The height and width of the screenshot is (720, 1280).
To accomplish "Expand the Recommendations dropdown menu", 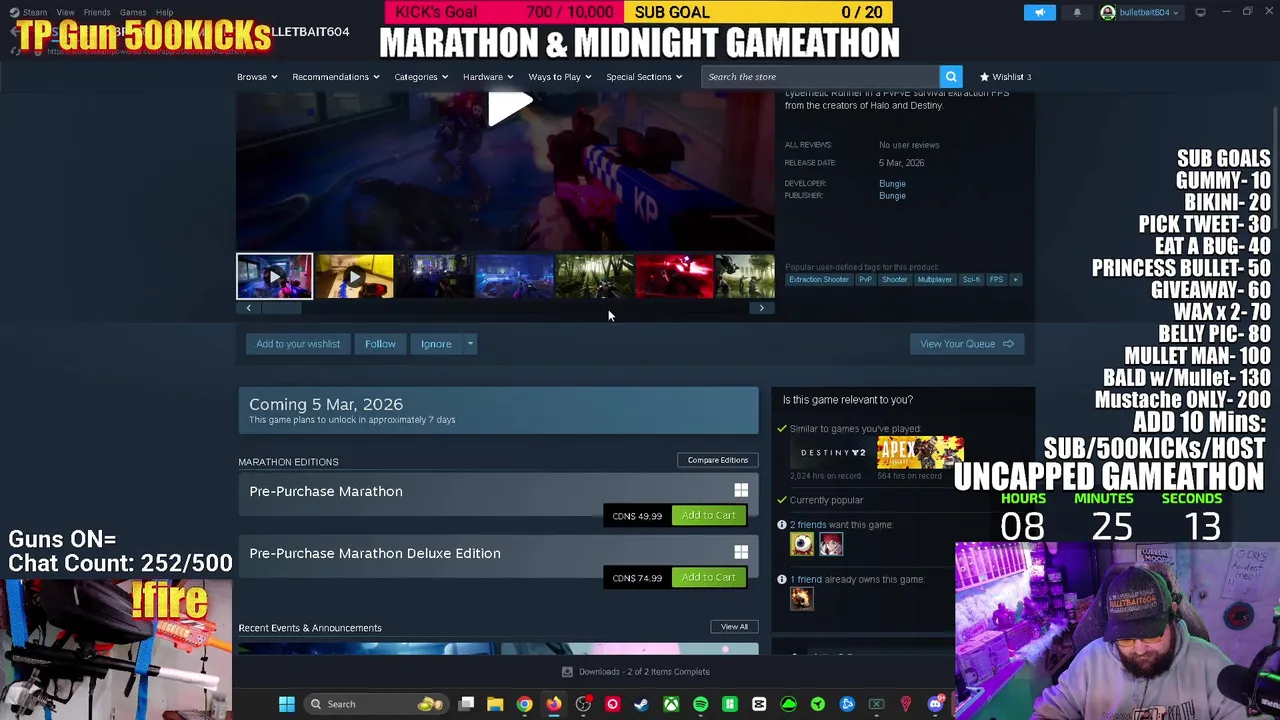I will click(x=336, y=77).
